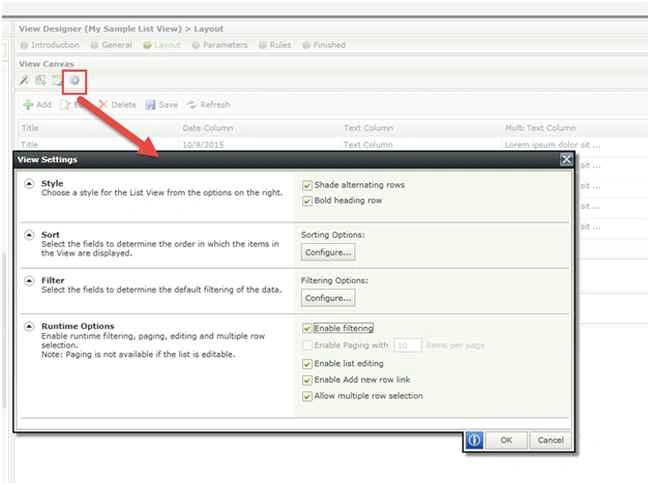Click the Title column header
The height and width of the screenshot is (485, 650).
pyautogui.click(x=99, y=128)
